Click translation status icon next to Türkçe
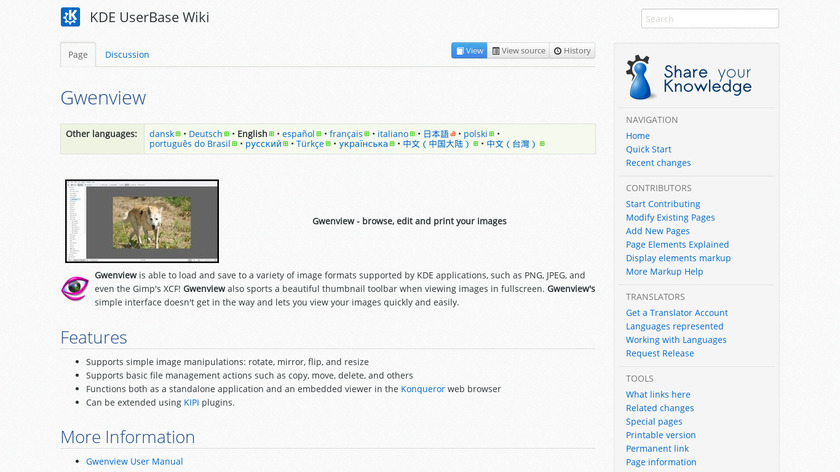This screenshot has height=472, width=840. (328, 144)
